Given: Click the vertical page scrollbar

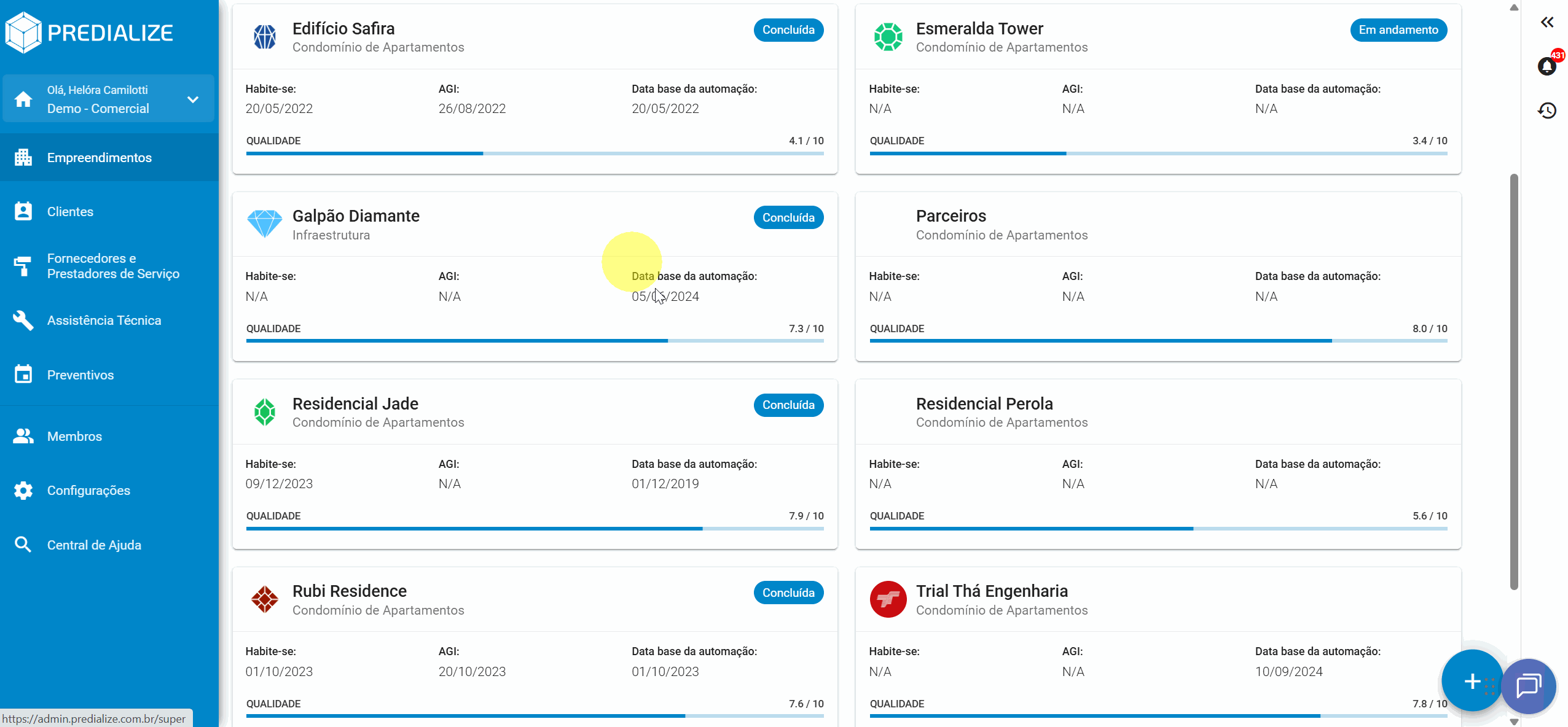Looking at the screenshot, I should tap(1513, 381).
